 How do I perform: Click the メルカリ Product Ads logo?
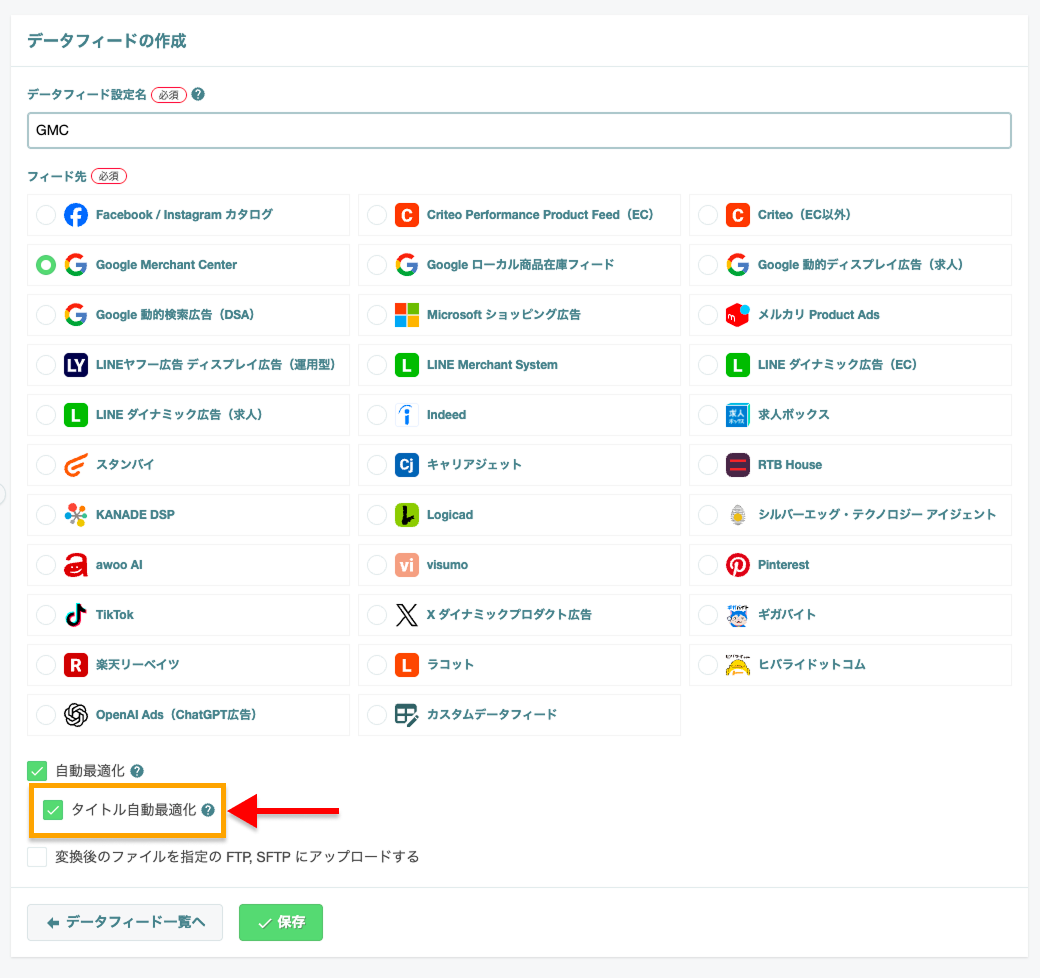tap(738, 315)
